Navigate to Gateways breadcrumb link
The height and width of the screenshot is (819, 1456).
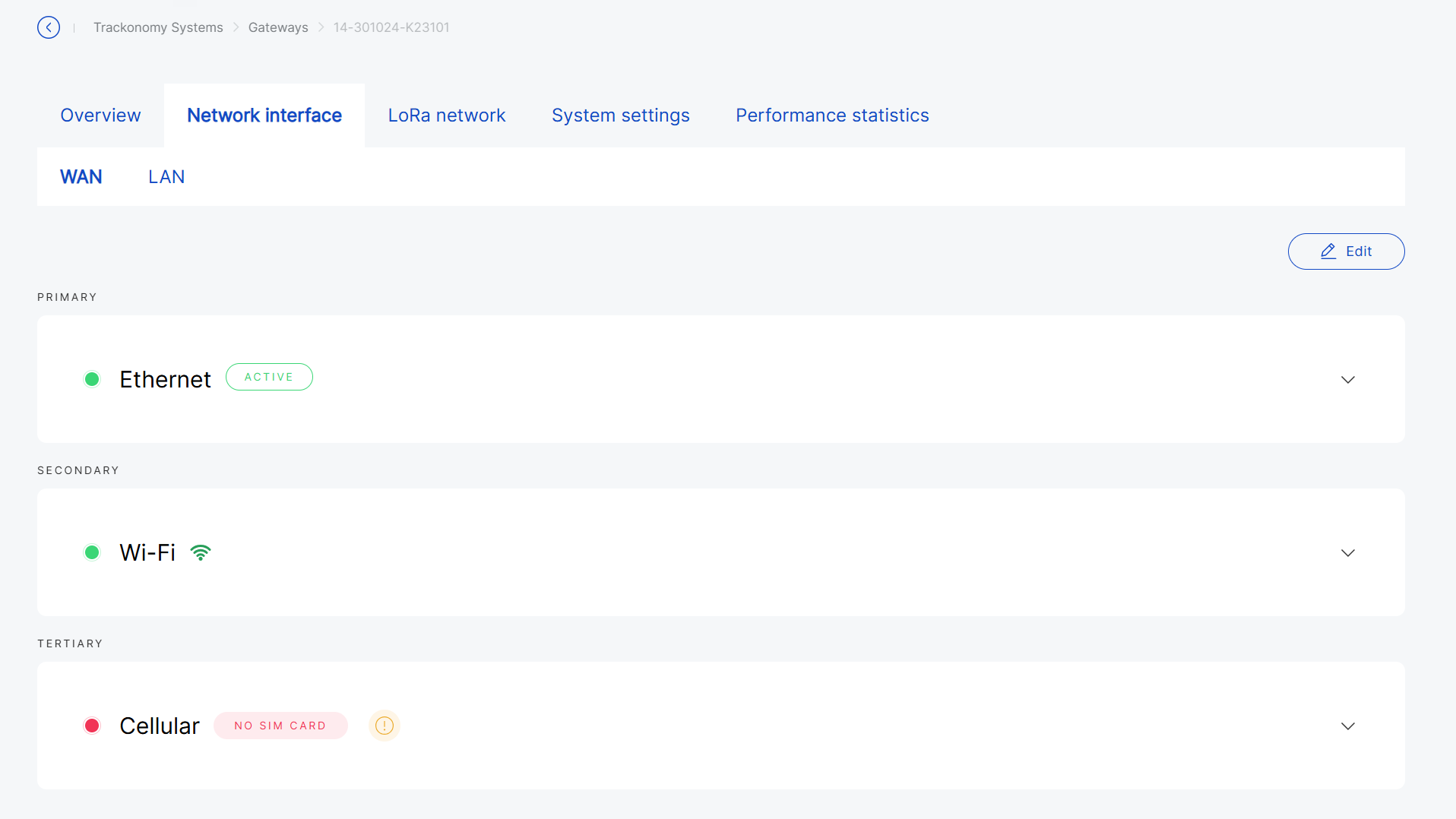coord(278,27)
